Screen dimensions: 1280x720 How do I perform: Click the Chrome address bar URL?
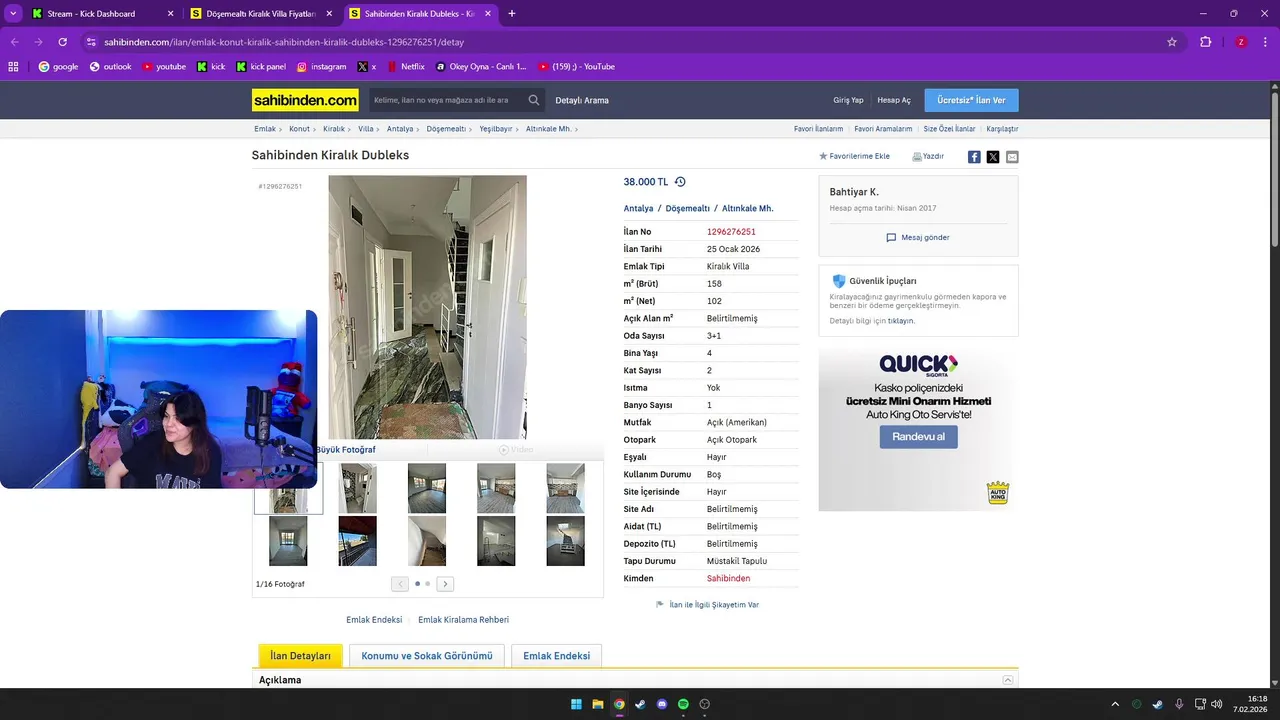284,42
